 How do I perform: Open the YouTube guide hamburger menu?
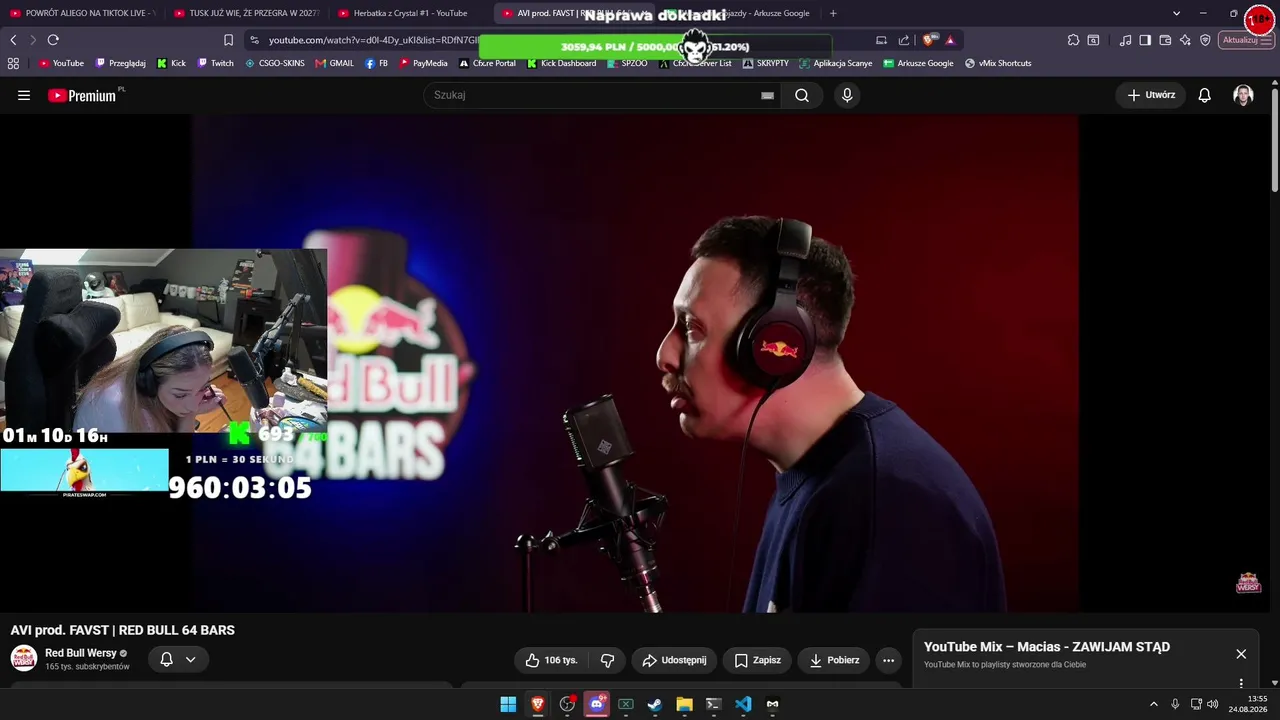point(24,95)
